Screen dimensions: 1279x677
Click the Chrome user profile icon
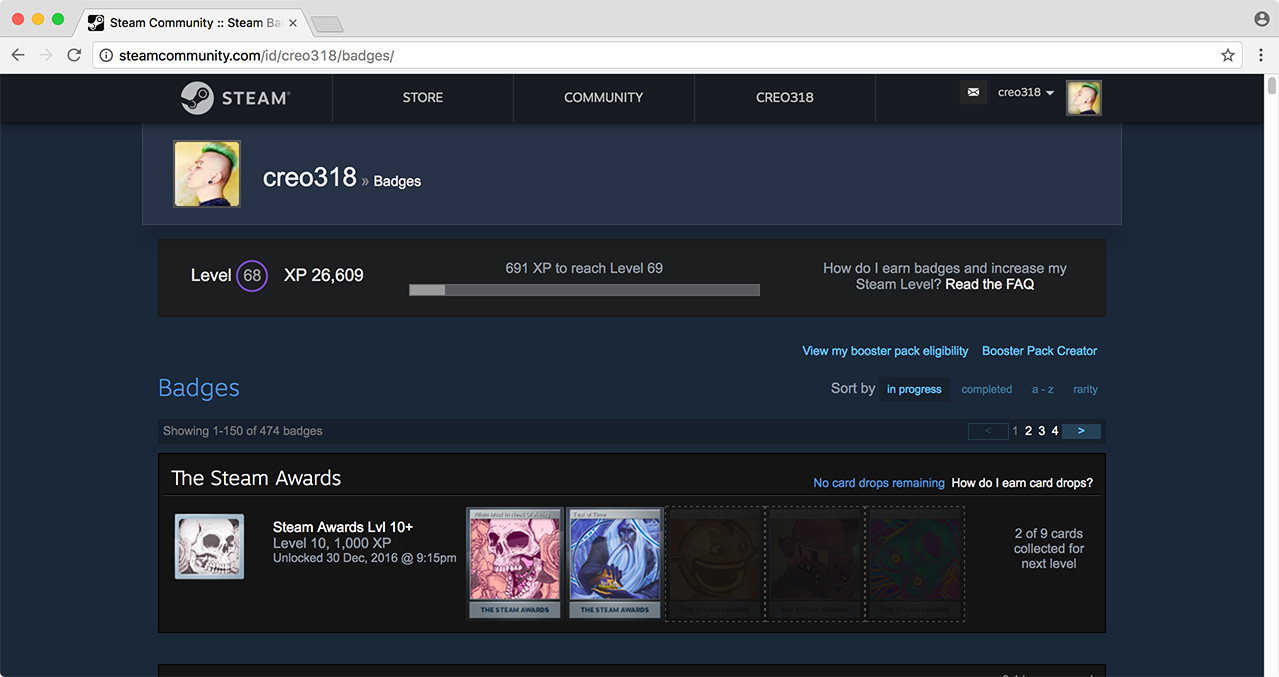pos(1261,19)
